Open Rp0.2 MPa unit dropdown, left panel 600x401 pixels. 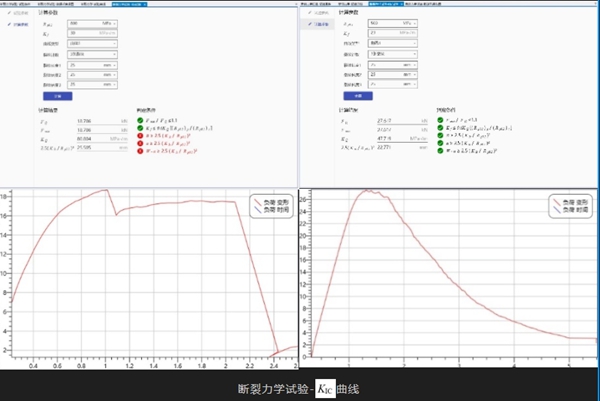pyautogui.click(x=114, y=24)
